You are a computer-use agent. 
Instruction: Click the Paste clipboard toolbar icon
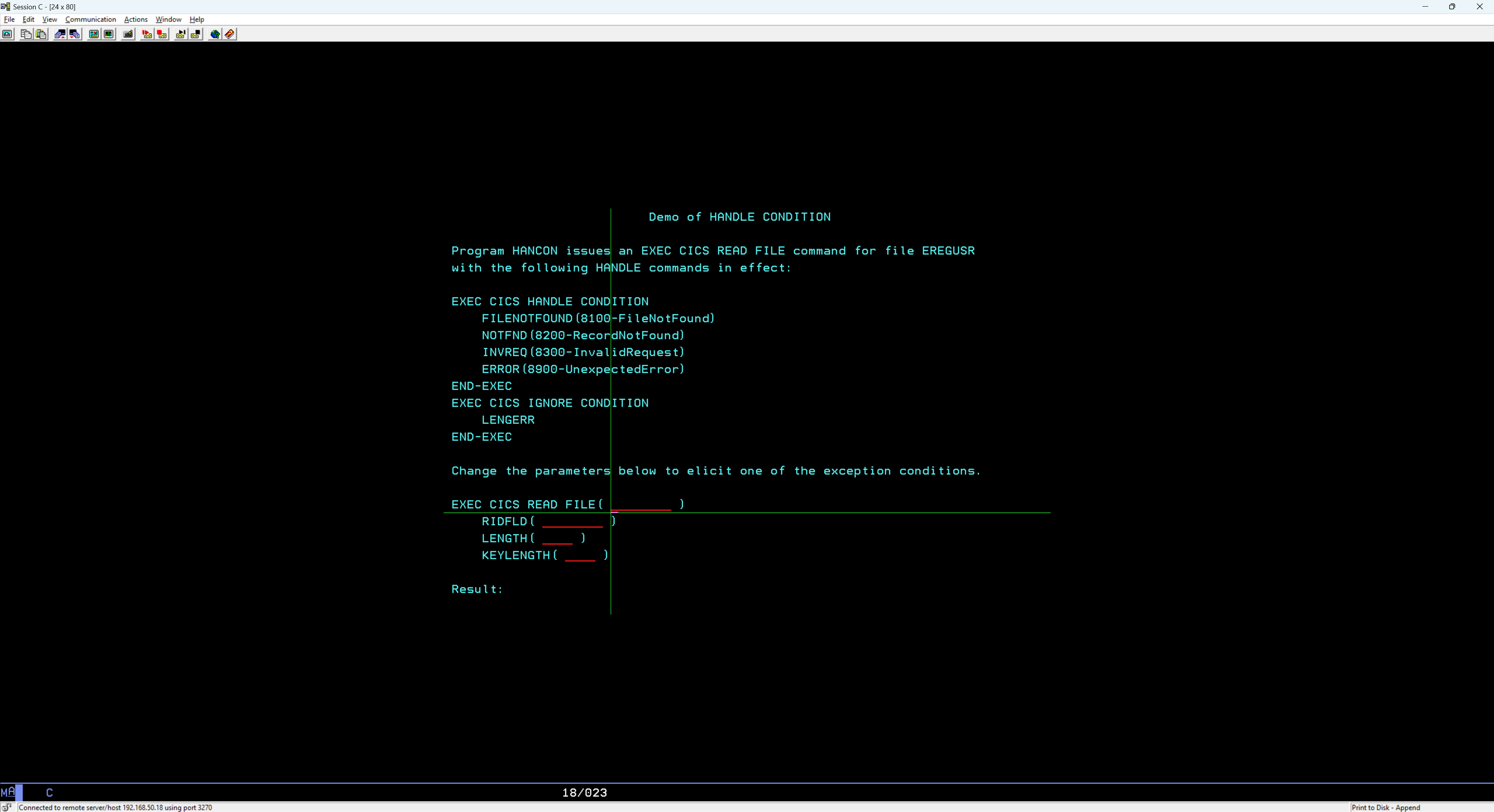[x=41, y=34]
